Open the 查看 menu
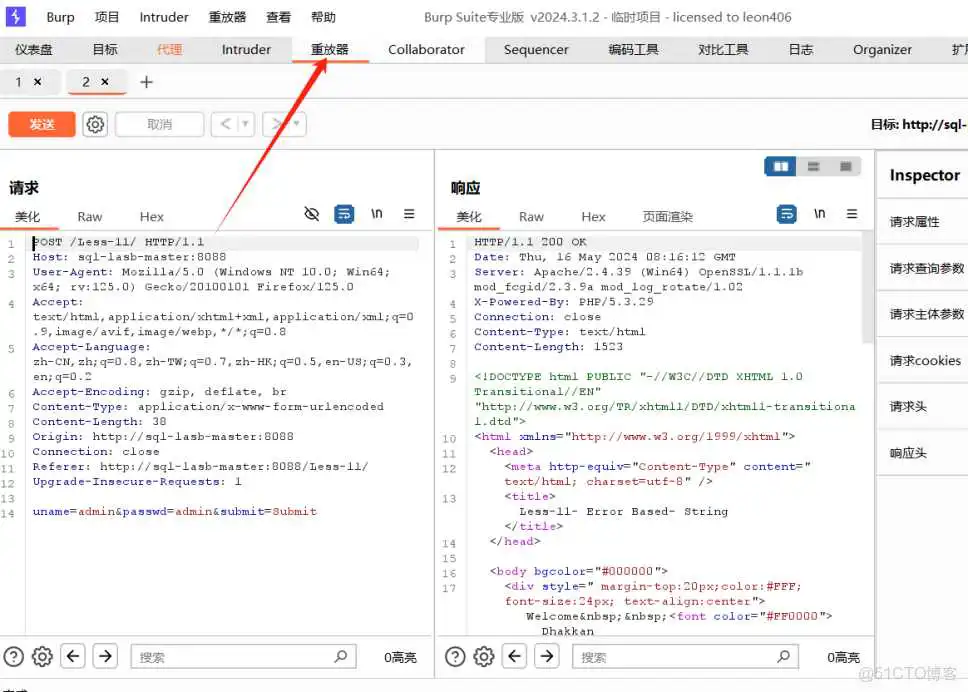Viewport: 968px width, 692px height. (x=278, y=17)
